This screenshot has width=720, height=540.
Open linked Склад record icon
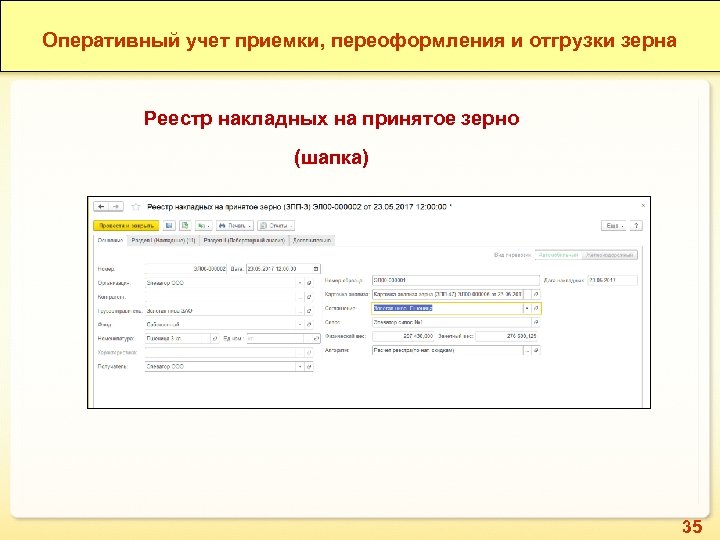tap(536, 322)
